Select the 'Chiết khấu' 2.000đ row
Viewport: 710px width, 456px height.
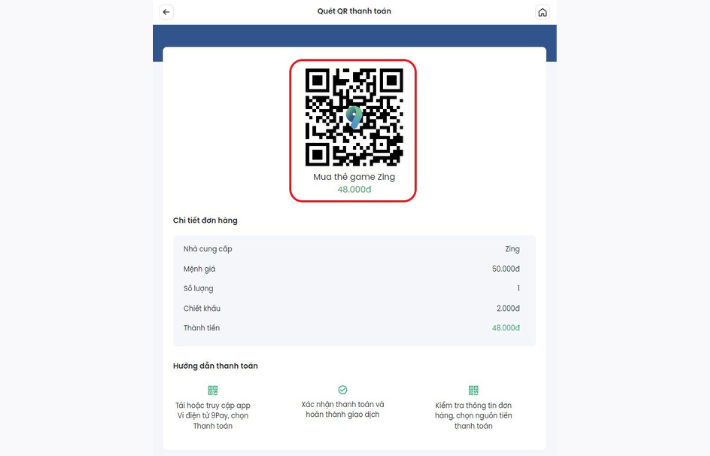[351, 308]
